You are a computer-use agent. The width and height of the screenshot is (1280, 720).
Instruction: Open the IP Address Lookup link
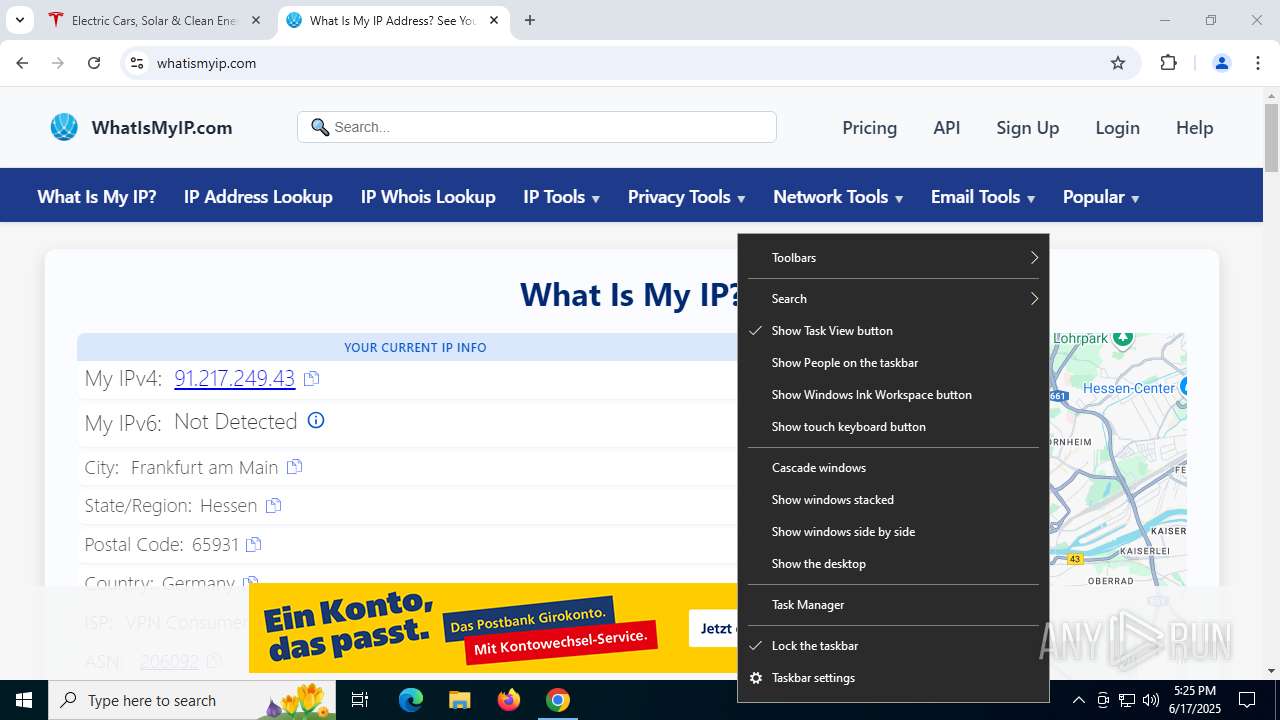coord(258,197)
